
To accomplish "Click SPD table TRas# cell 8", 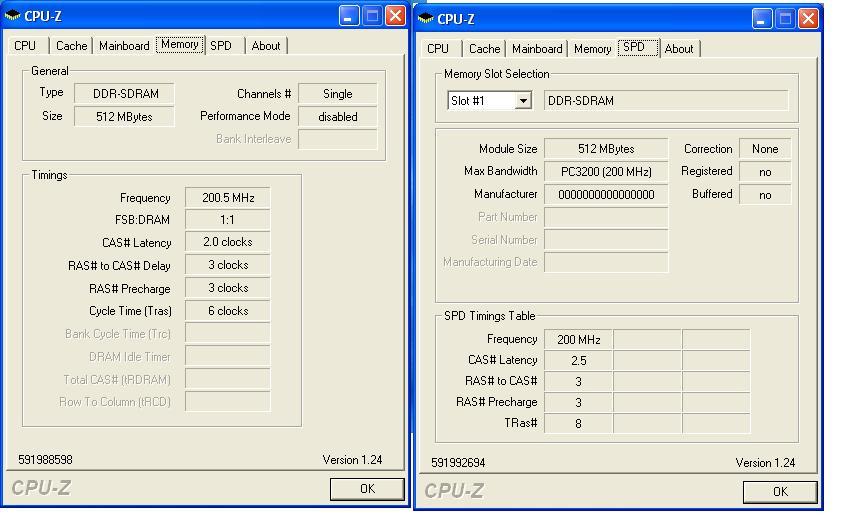I will (578, 424).
